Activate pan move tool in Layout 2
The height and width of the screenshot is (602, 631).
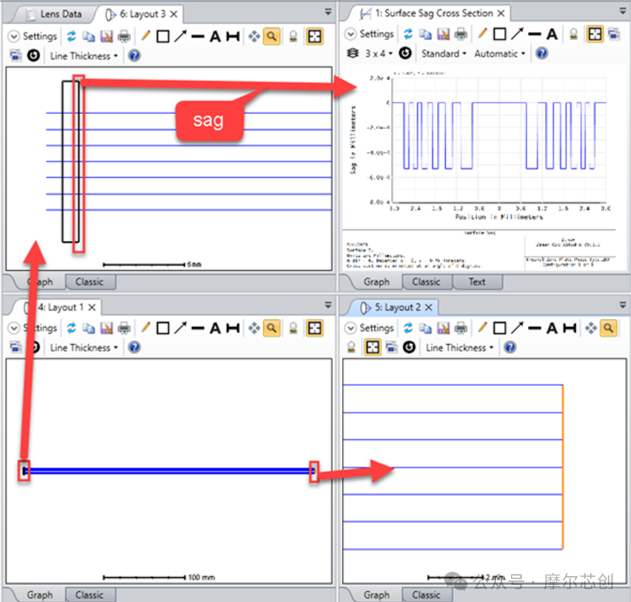[x=591, y=328]
